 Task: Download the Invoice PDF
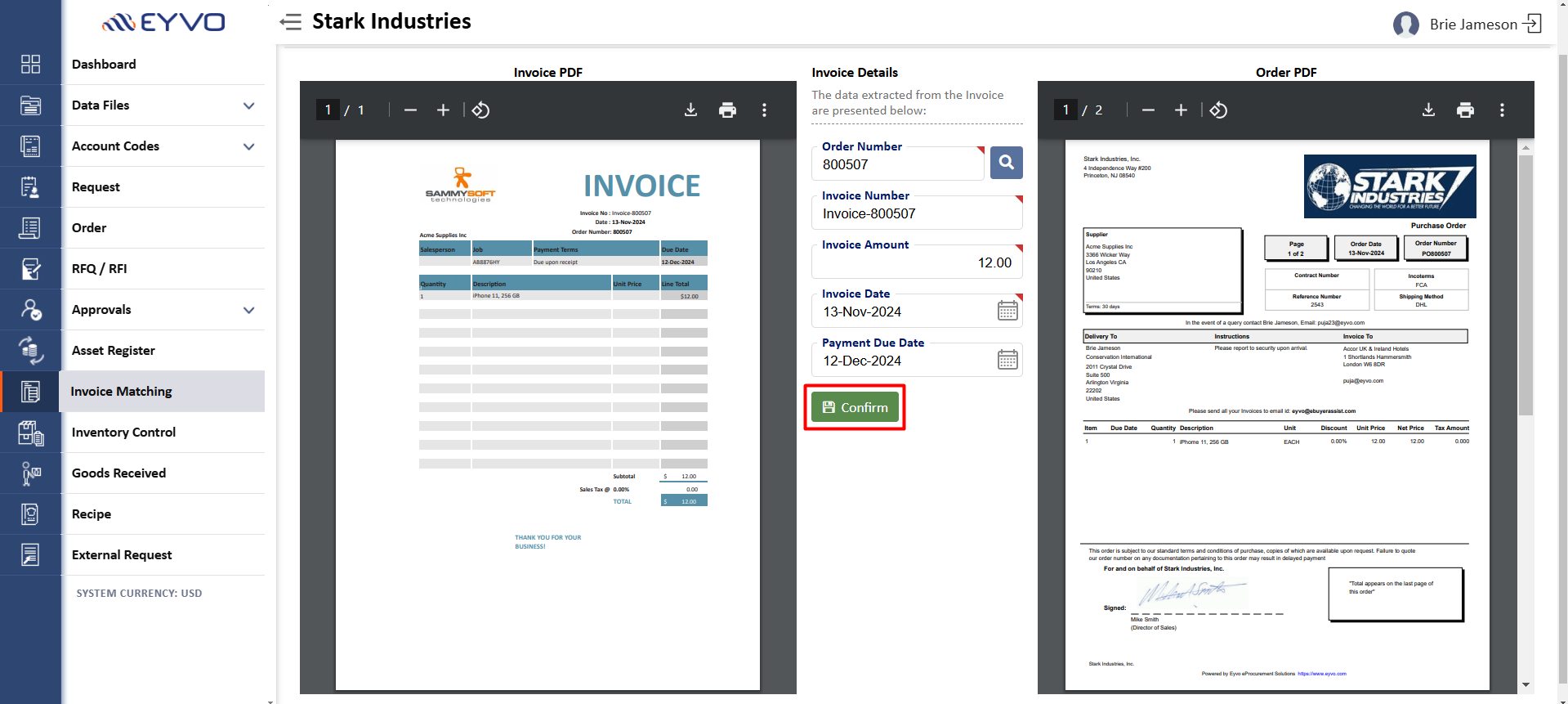tap(690, 110)
